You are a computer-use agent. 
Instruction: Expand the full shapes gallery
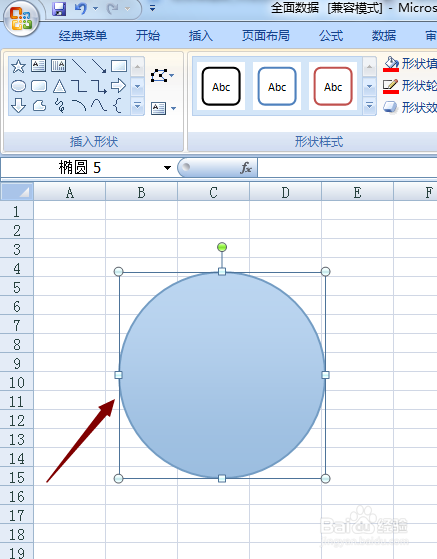138,106
